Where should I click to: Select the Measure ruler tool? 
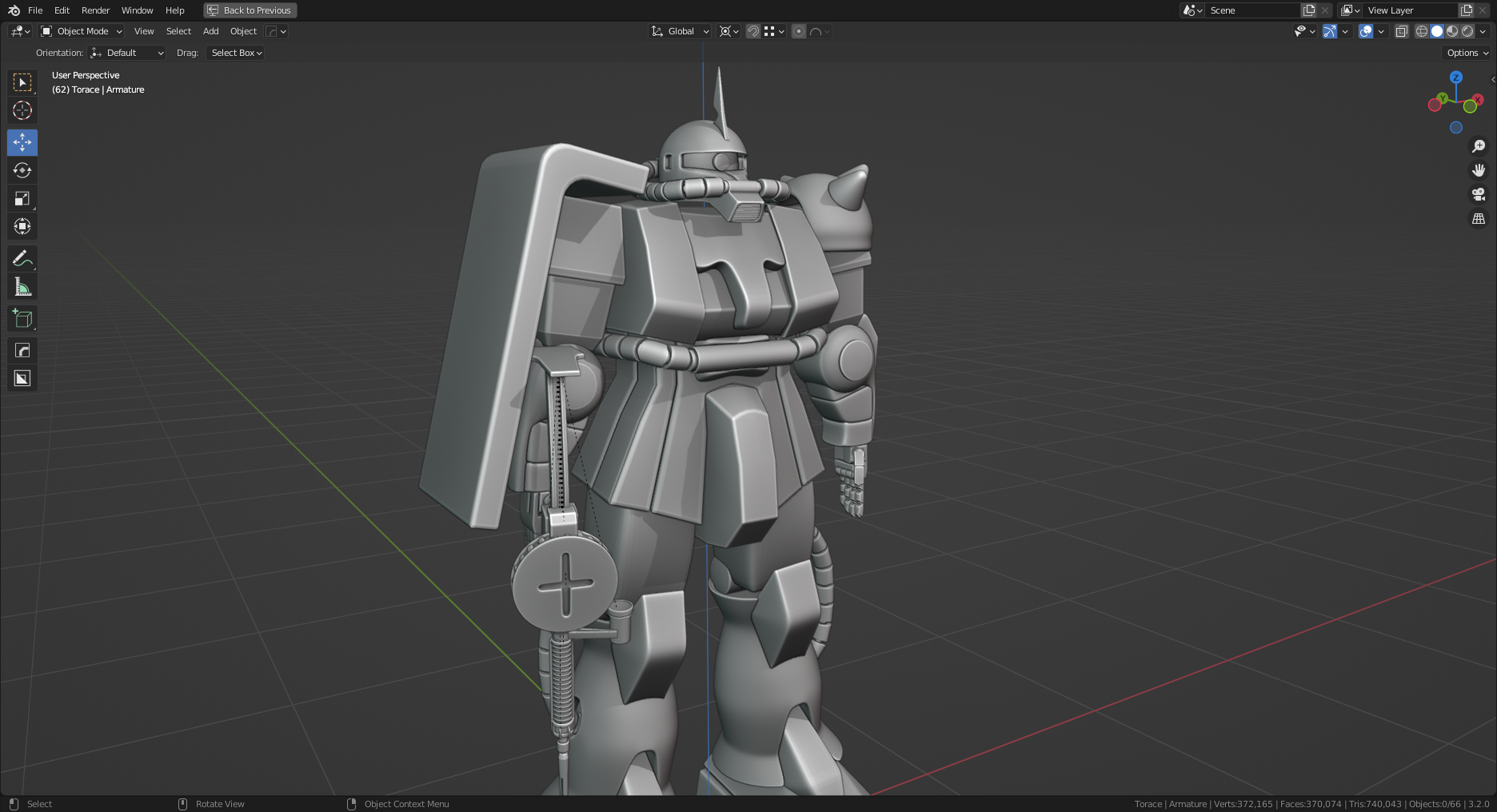22,286
